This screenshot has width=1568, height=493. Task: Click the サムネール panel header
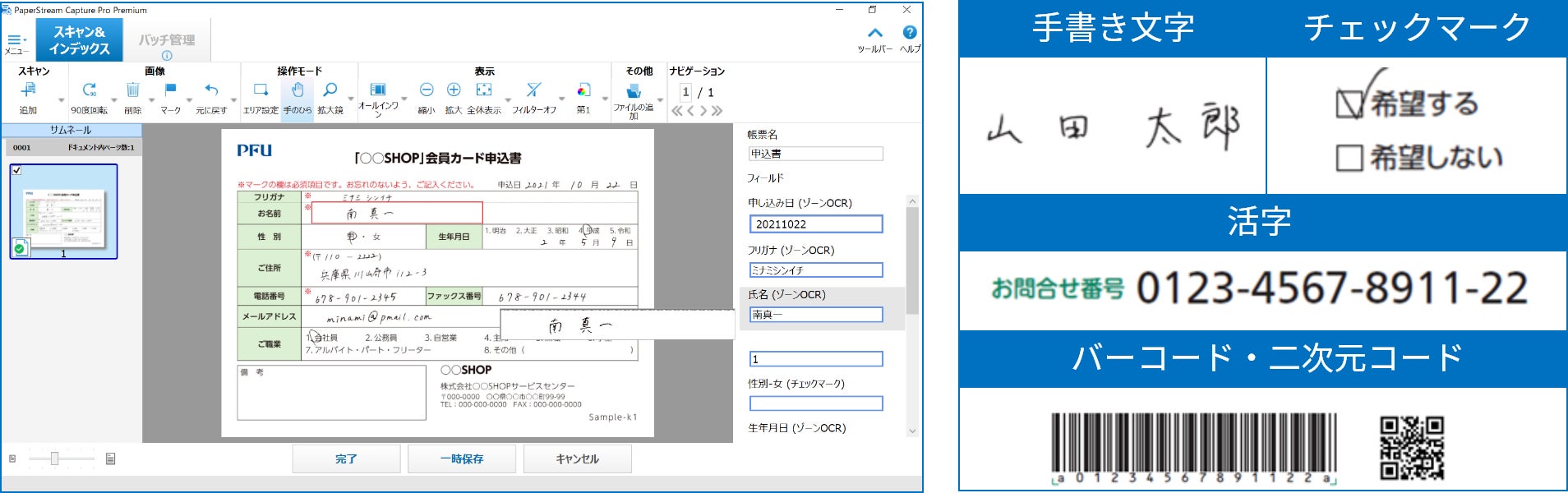pyautogui.click(x=71, y=130)
